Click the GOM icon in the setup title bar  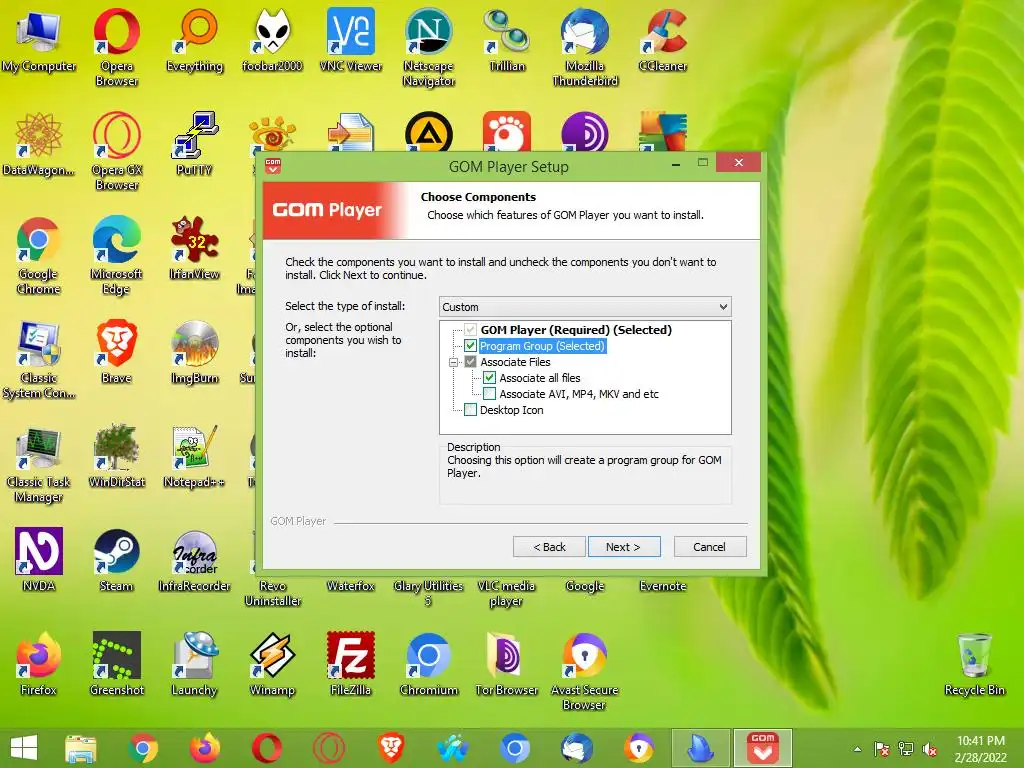[x=273, y=166]
